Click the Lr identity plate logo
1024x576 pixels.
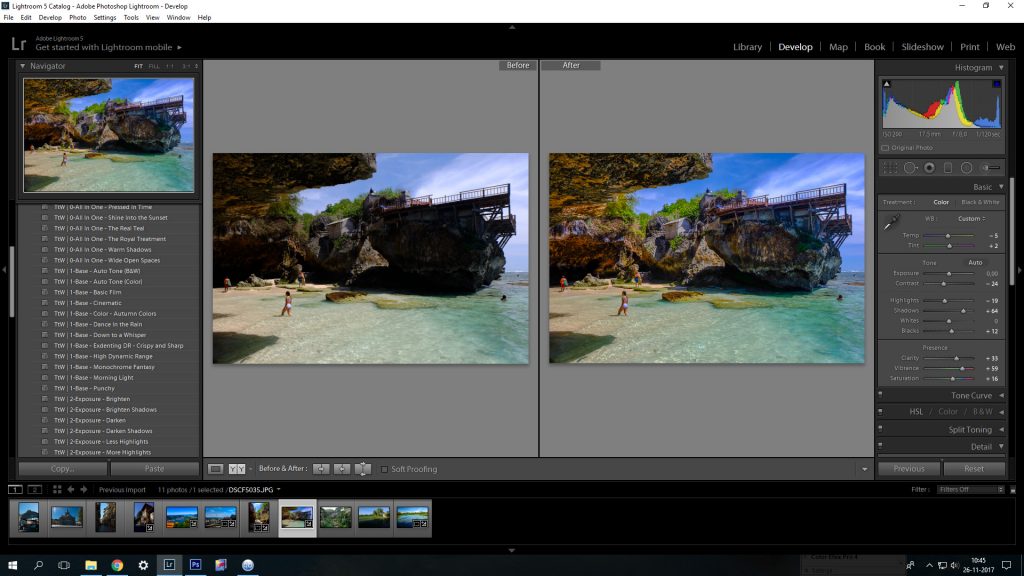19,44
